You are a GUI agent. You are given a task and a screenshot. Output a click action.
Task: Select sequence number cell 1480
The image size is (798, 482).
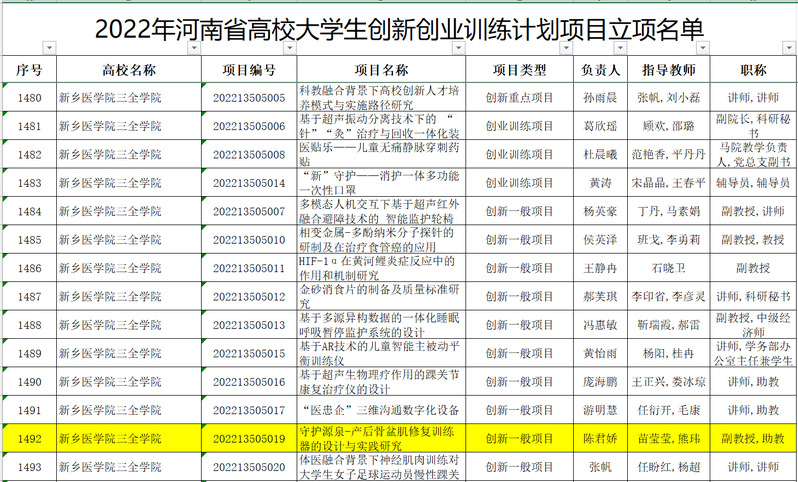[30, 98]
